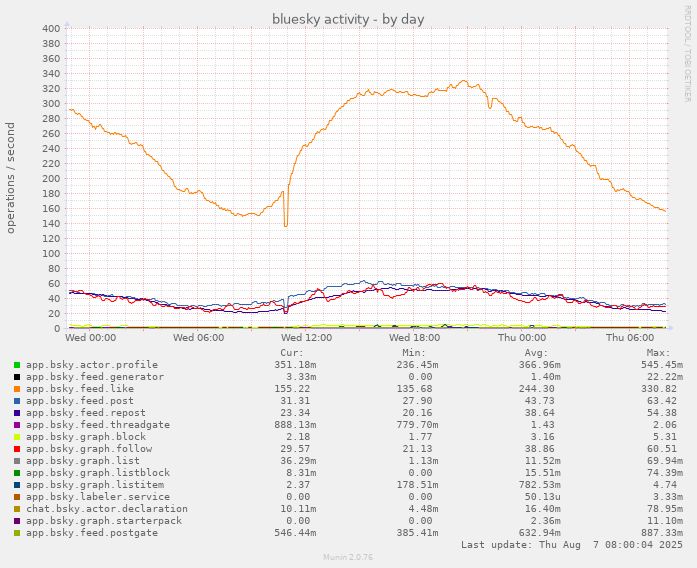Screen dimensions: 697x568
Task: Select the app.bsky.graph.listitem legend label
Action: point(95,485)
